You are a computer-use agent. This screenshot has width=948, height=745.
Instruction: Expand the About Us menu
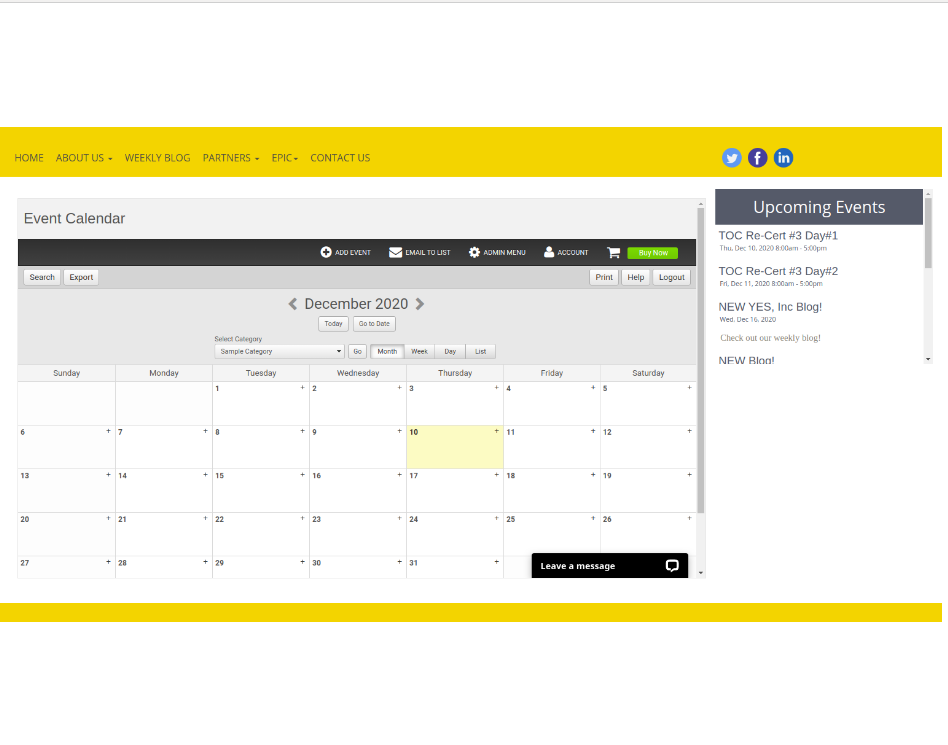point(84,158)
